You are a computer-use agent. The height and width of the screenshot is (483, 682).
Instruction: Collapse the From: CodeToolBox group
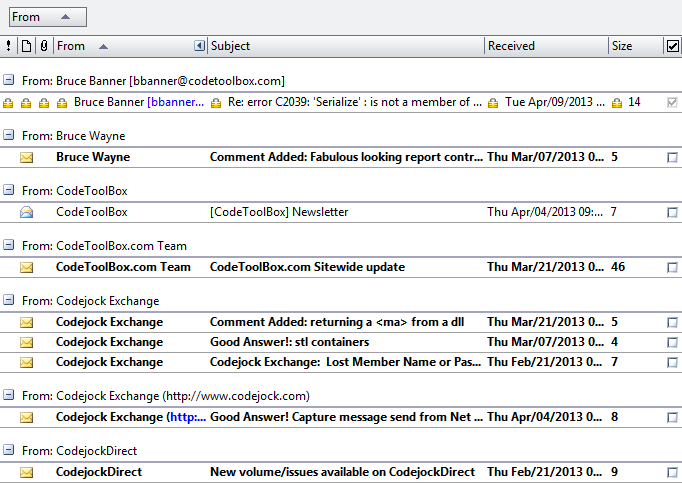point(9,190)
